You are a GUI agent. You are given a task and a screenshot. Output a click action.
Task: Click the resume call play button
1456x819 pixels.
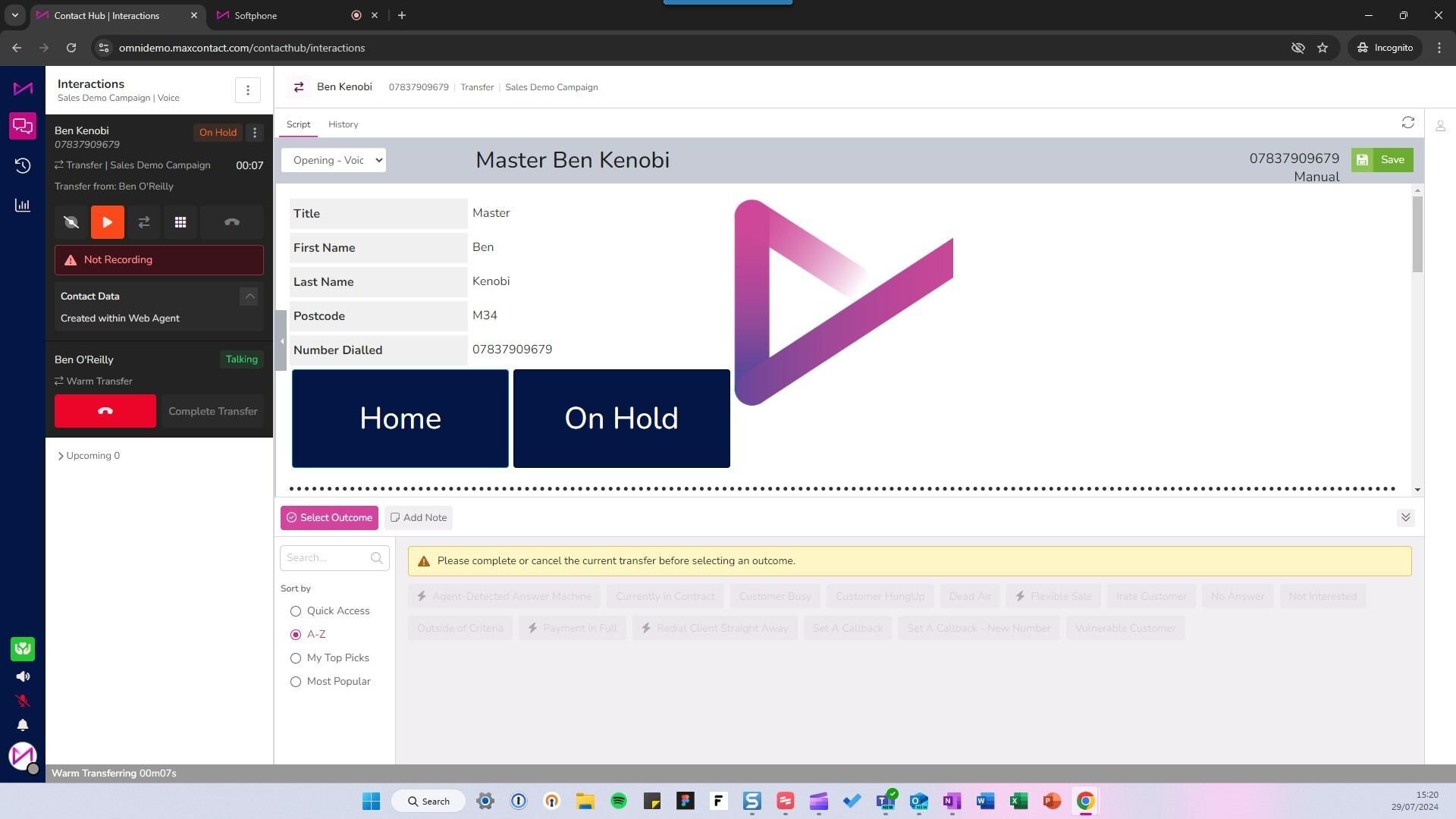tap(107, 222)
